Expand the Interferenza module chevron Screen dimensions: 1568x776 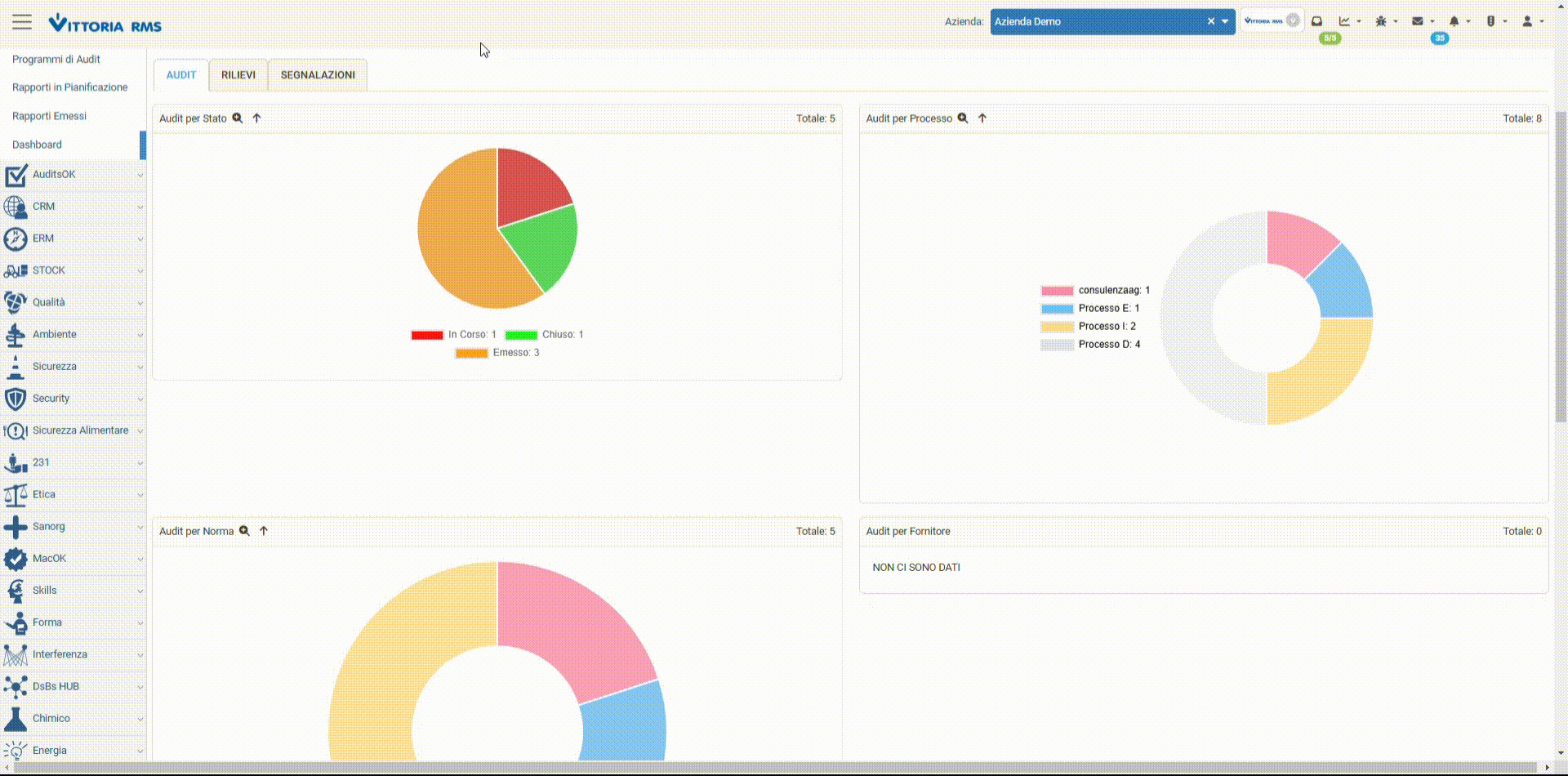pyautogui.click(x=140, y=655)
